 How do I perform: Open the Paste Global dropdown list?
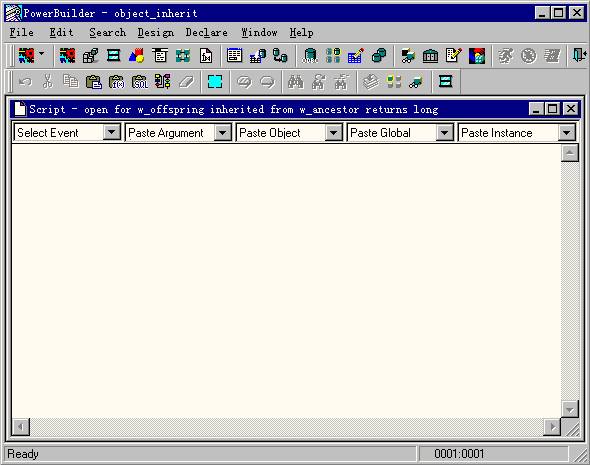[x=444, y=132]
